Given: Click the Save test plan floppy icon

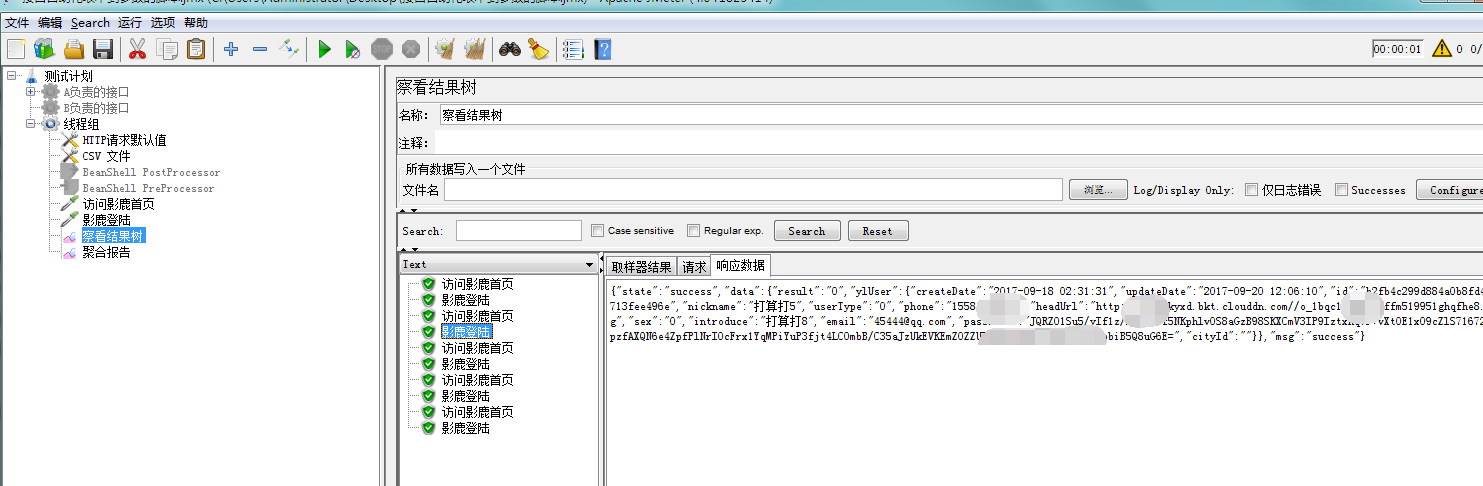Looking at the screenshot, I should (x=102, y=49).
